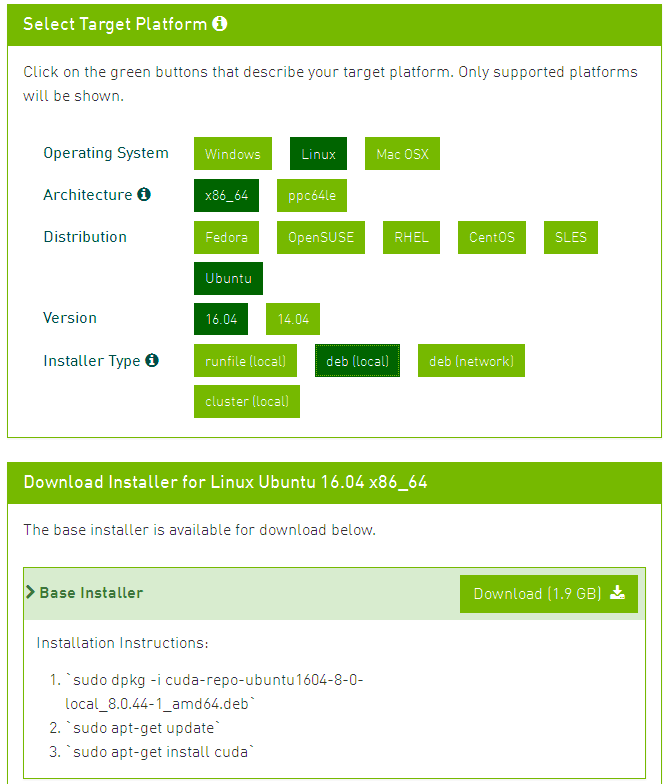Open the Select Target Platform info icon

[x=220, y=24]
